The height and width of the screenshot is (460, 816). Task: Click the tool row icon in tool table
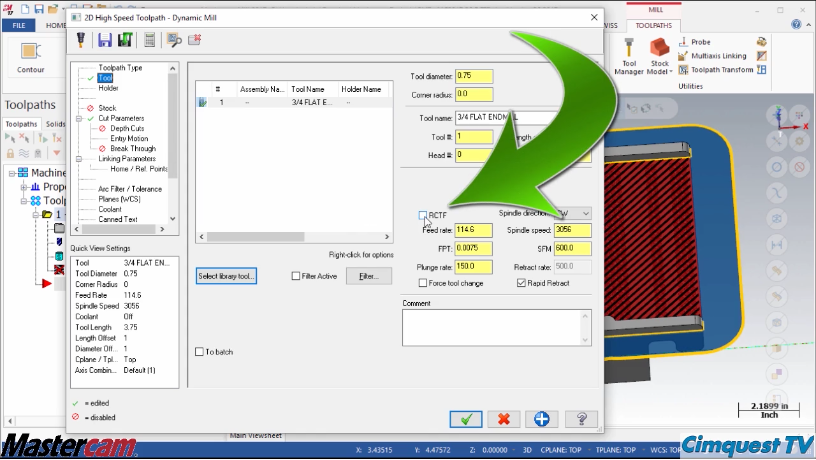click(202, 102)
